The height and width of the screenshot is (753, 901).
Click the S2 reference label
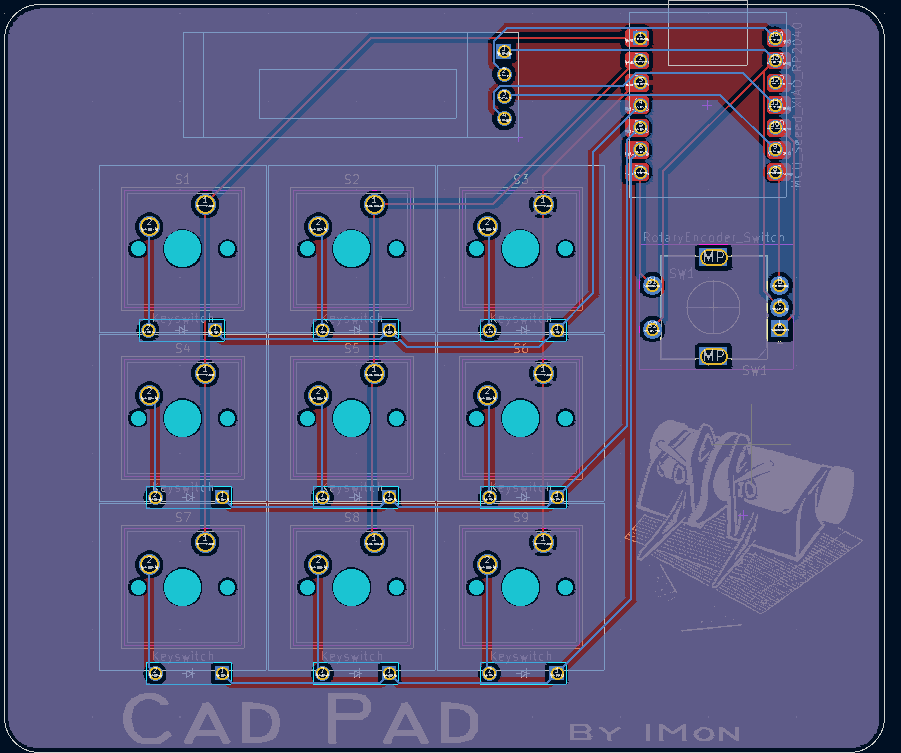coord(351,179)
